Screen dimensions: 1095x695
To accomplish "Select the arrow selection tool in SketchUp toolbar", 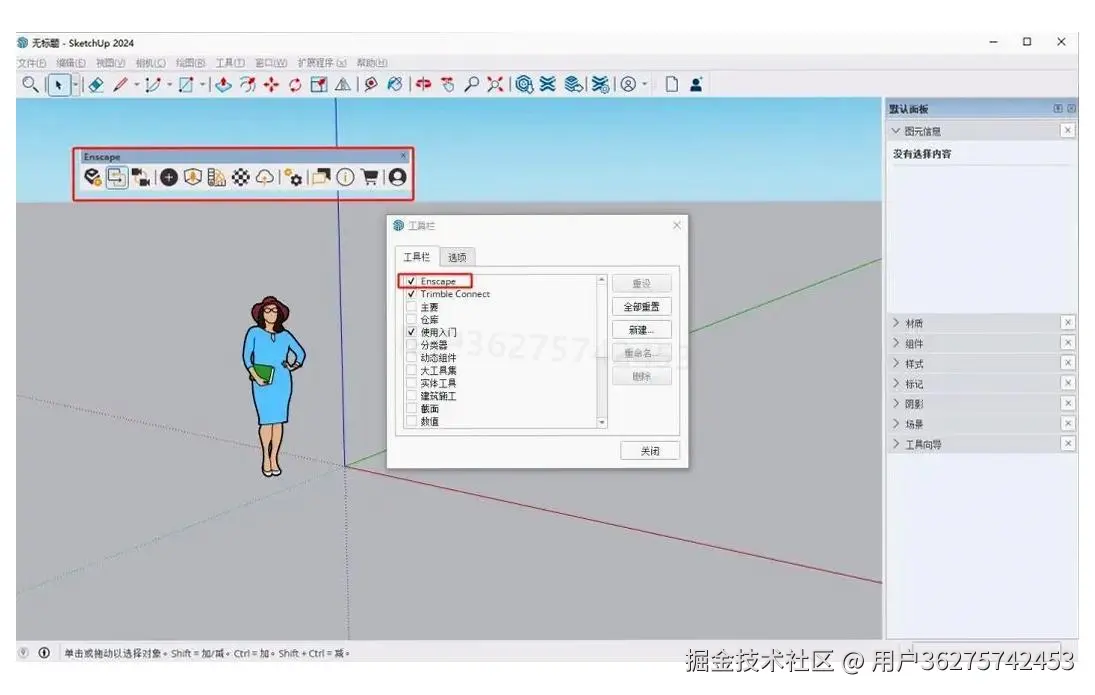I will coord(60,84).
